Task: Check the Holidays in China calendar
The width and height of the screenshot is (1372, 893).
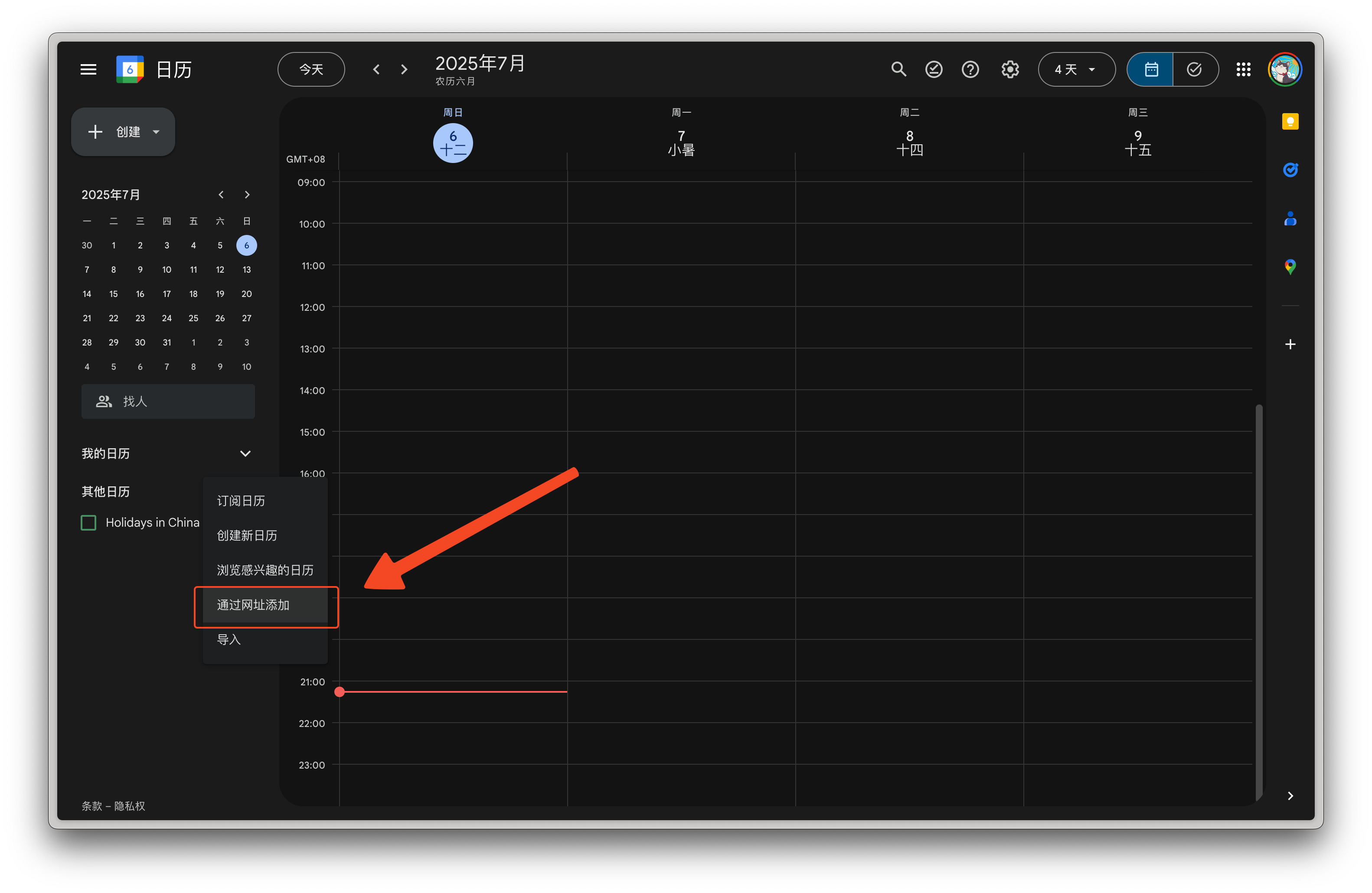Action: pos(89,522)
